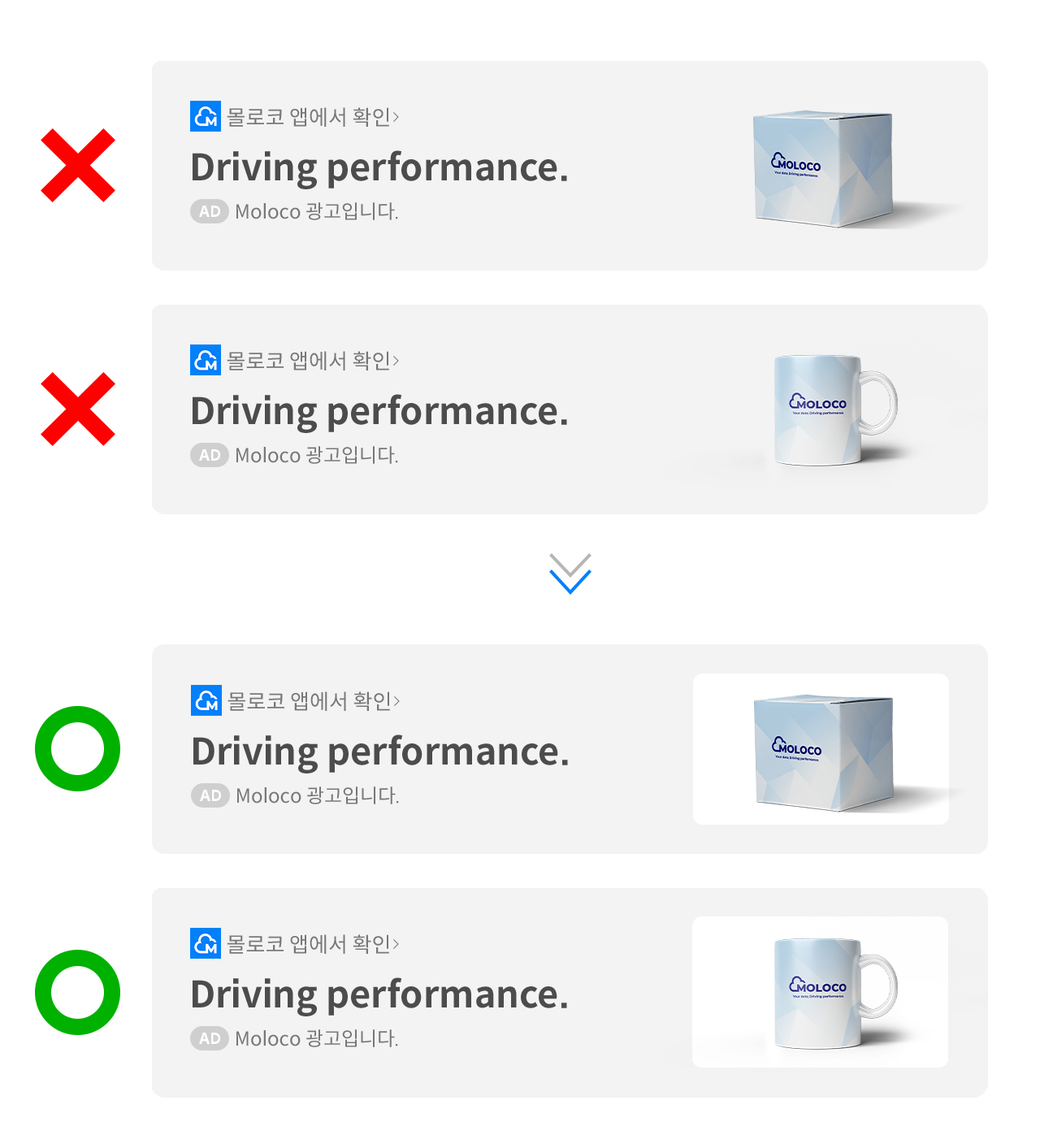The width and height of the screenshot is (1040, 1148).
Task: Click 'Driving performance.' headline in the green-circle mug ad
Action: (379, 994)
